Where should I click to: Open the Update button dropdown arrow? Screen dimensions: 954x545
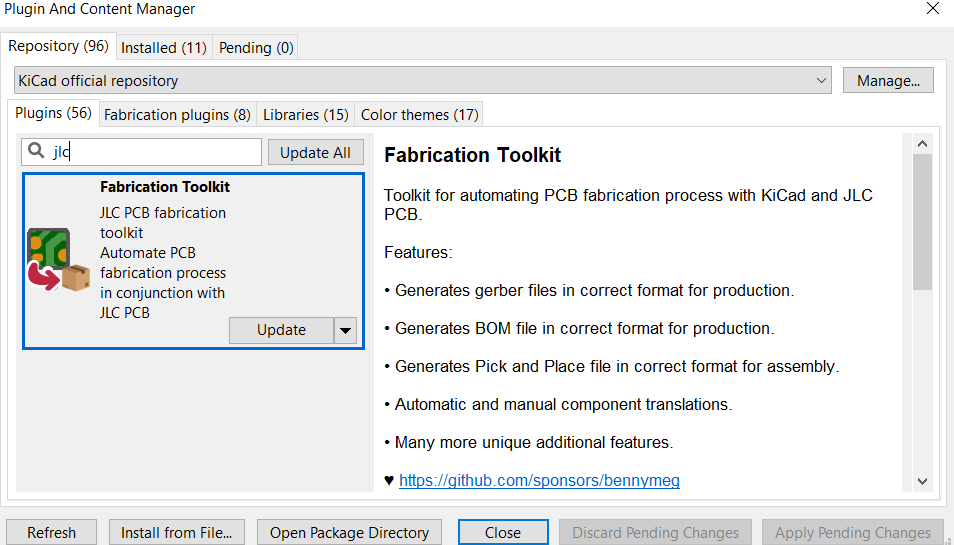click(x=345, y=330)
